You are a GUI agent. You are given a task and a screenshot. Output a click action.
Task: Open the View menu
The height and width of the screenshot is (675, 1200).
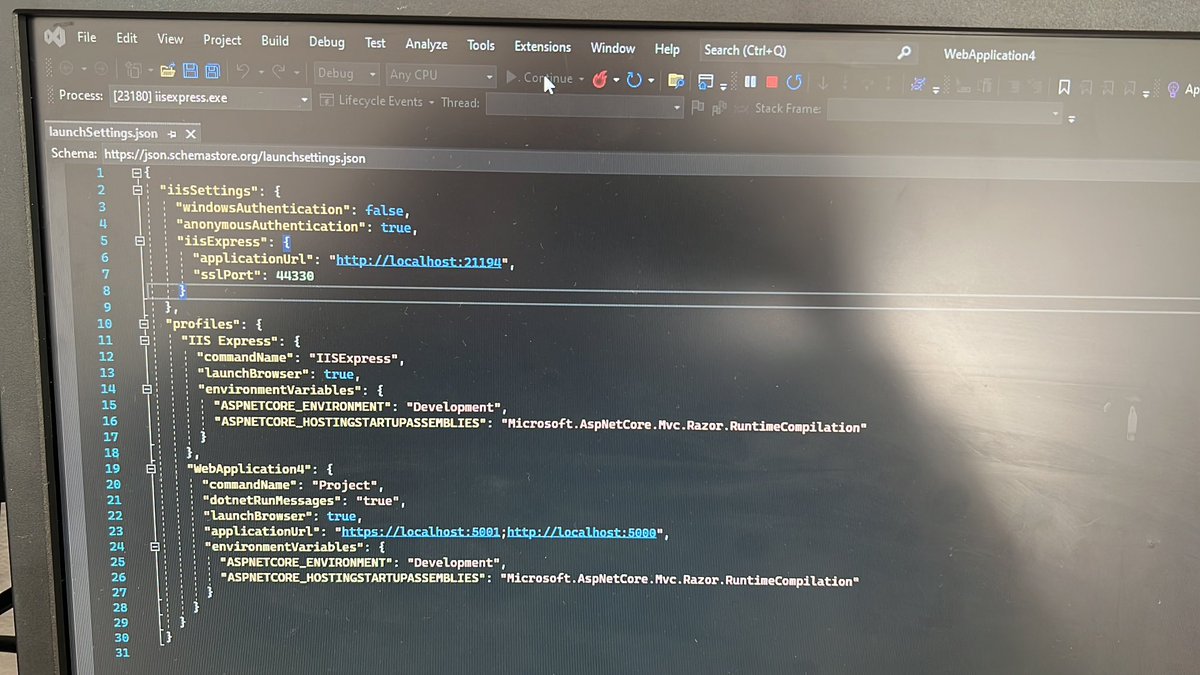tap(170, 39)
